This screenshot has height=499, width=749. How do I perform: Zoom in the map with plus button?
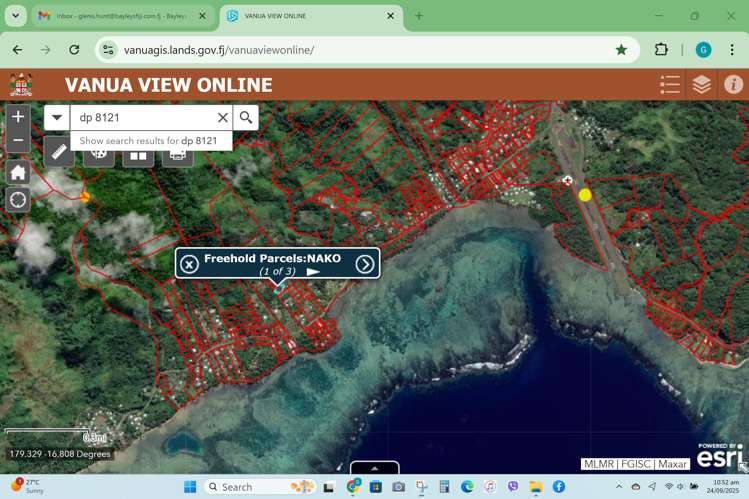coord(18,117)
